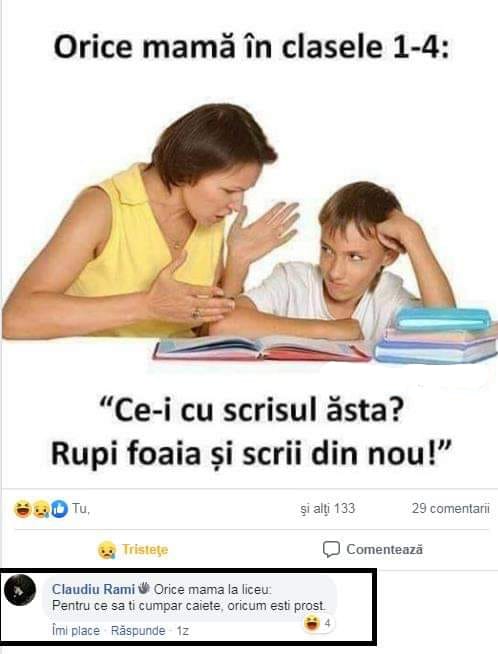
Task: Click the badge icon next to Claudiu Rami
Action: [144, 588]
